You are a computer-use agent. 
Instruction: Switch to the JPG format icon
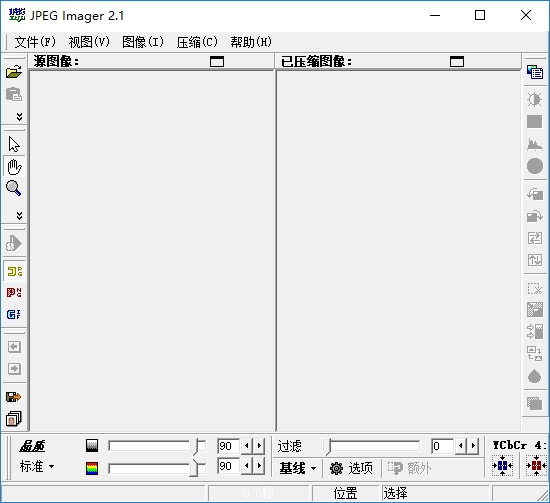pyautogui.click(x=14, y=271)
